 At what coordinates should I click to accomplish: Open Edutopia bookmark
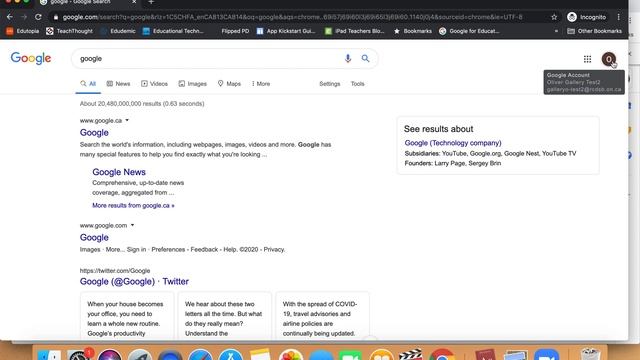point(23,31)
